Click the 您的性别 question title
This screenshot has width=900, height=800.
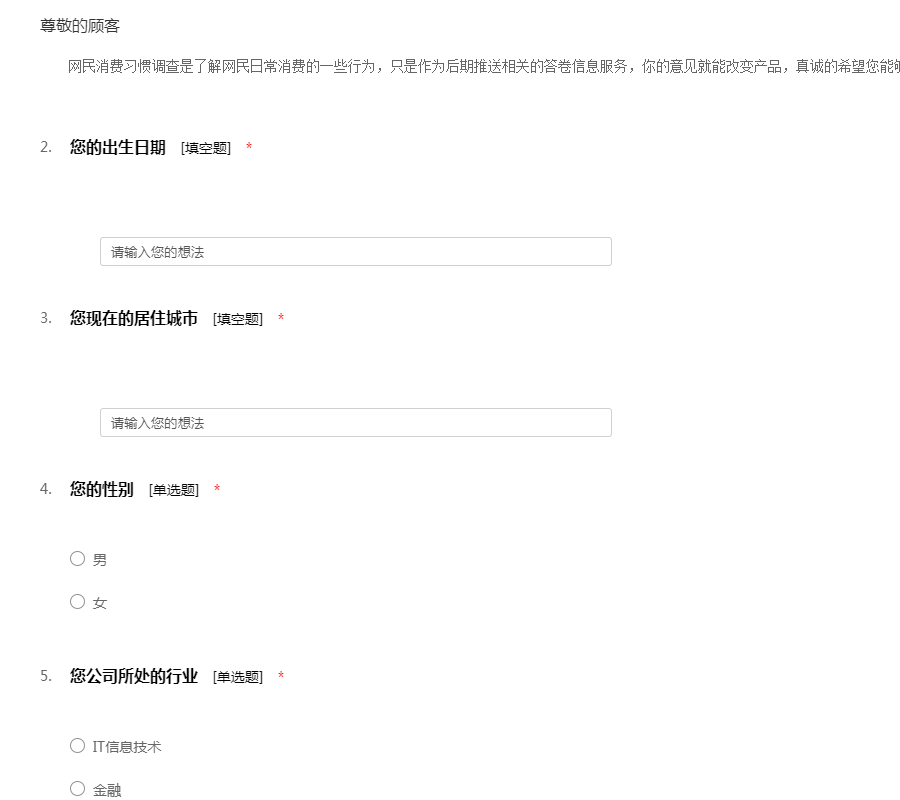coord(102,490)
